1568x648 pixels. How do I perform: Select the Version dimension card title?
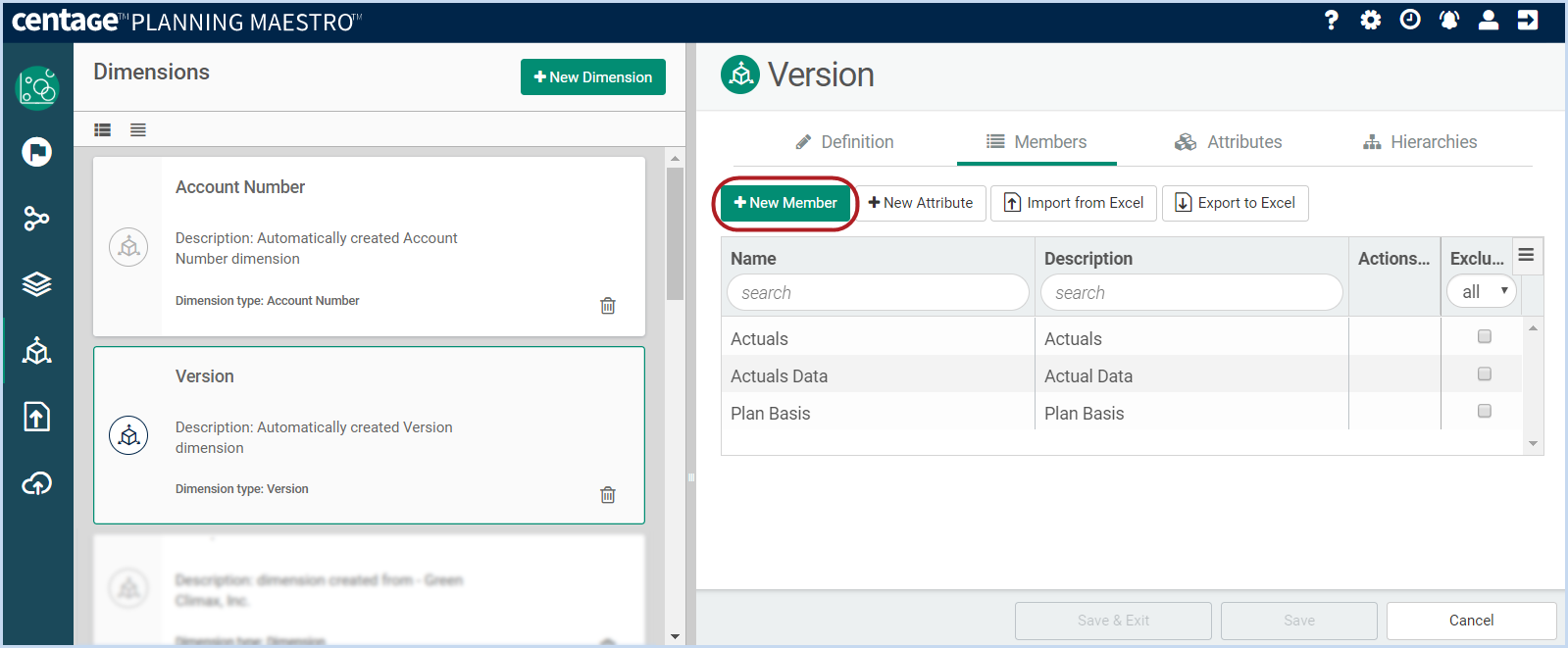tap(205, 376)
